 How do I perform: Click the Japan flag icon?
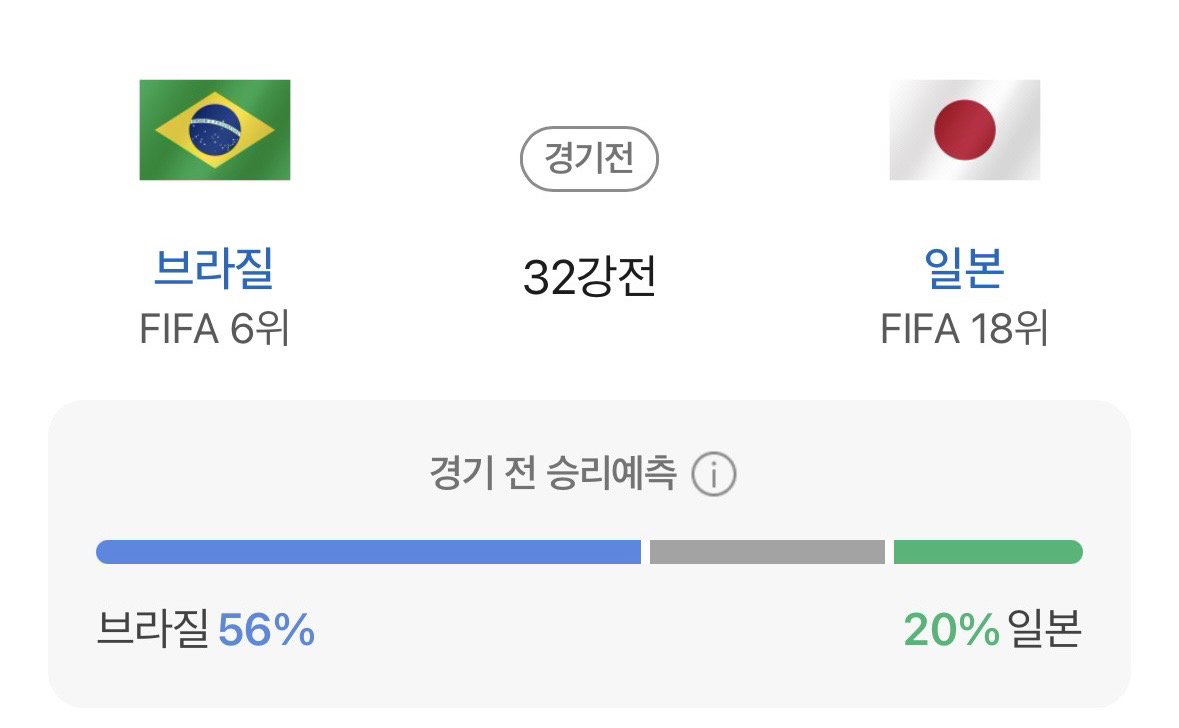click(965, 129)
